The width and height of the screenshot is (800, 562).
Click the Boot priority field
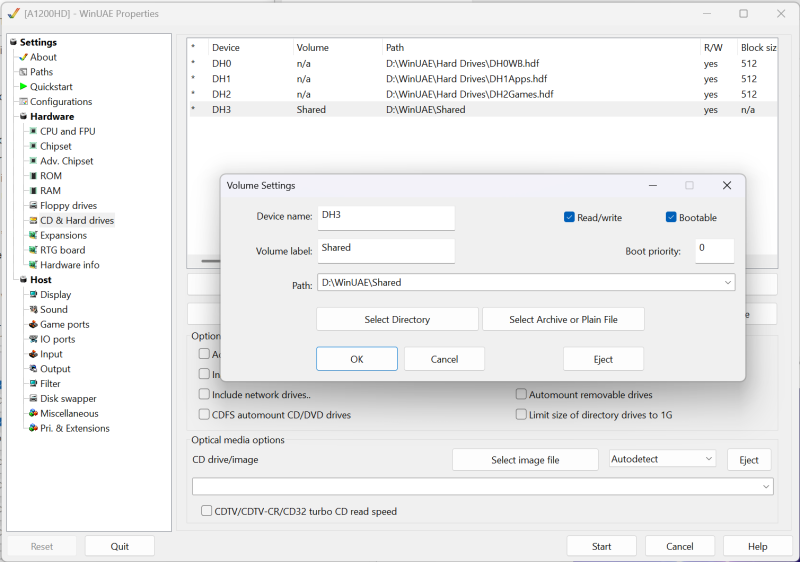714,251
